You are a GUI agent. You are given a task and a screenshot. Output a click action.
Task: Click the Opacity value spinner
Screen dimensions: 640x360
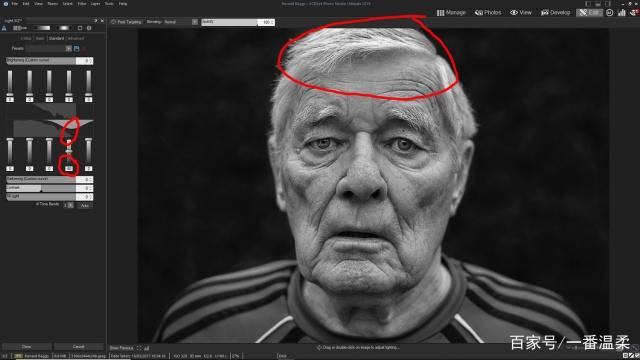[x=267, y=22]
